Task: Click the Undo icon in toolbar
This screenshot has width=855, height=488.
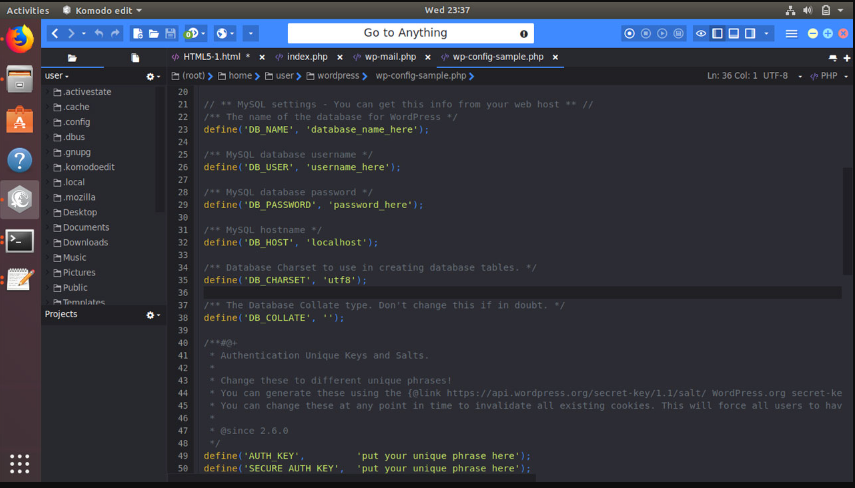Action: click(x=99, y=33)
